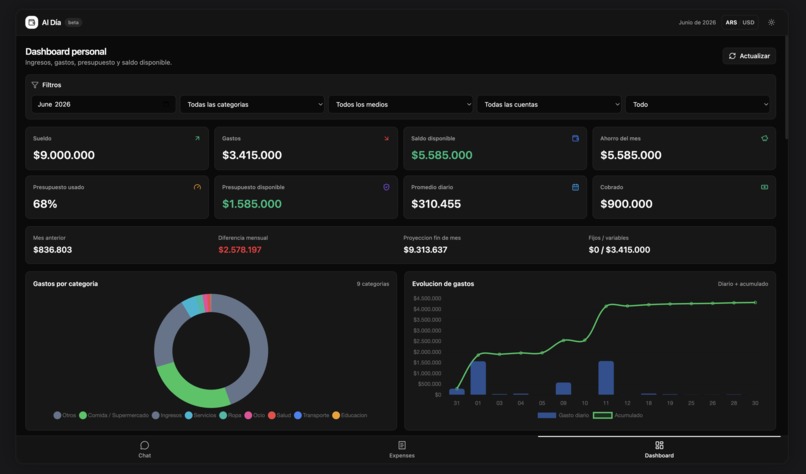This screenshot has height=474, width=806.
Task: Switch currency to ARS
Action: click(x=731, y=23)
